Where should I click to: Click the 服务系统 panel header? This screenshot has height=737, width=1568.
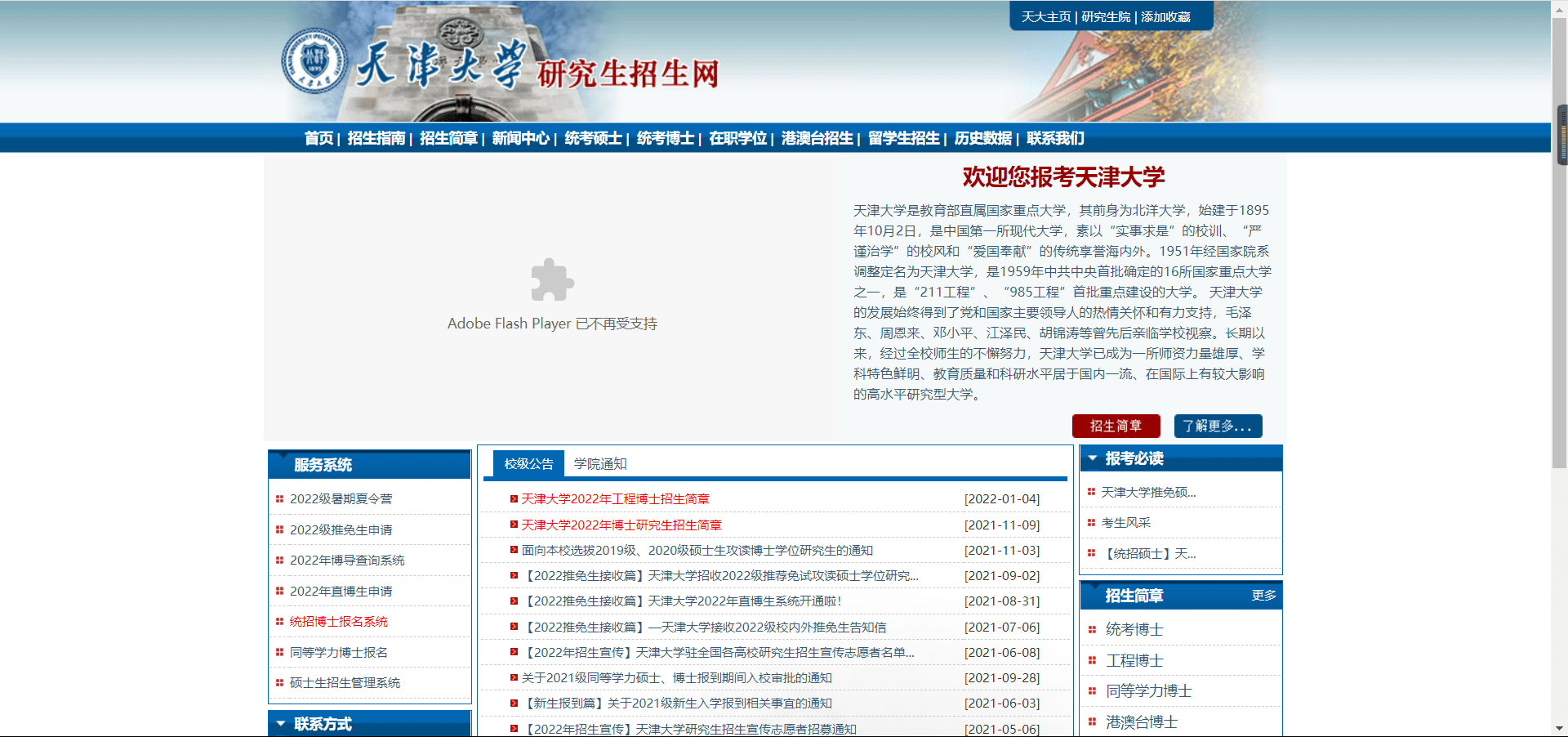point(369,464)
